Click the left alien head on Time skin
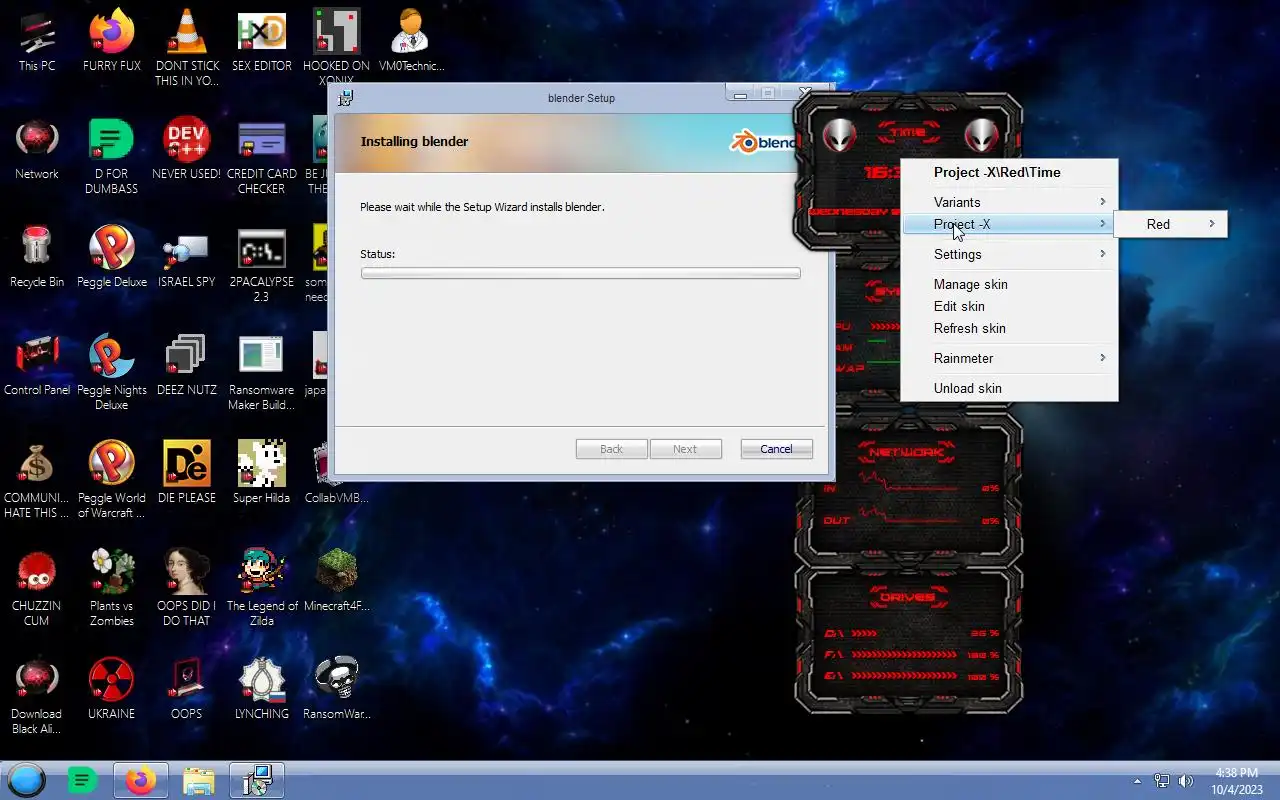Viewport: 1280px width, 800px height. (840, 135)
